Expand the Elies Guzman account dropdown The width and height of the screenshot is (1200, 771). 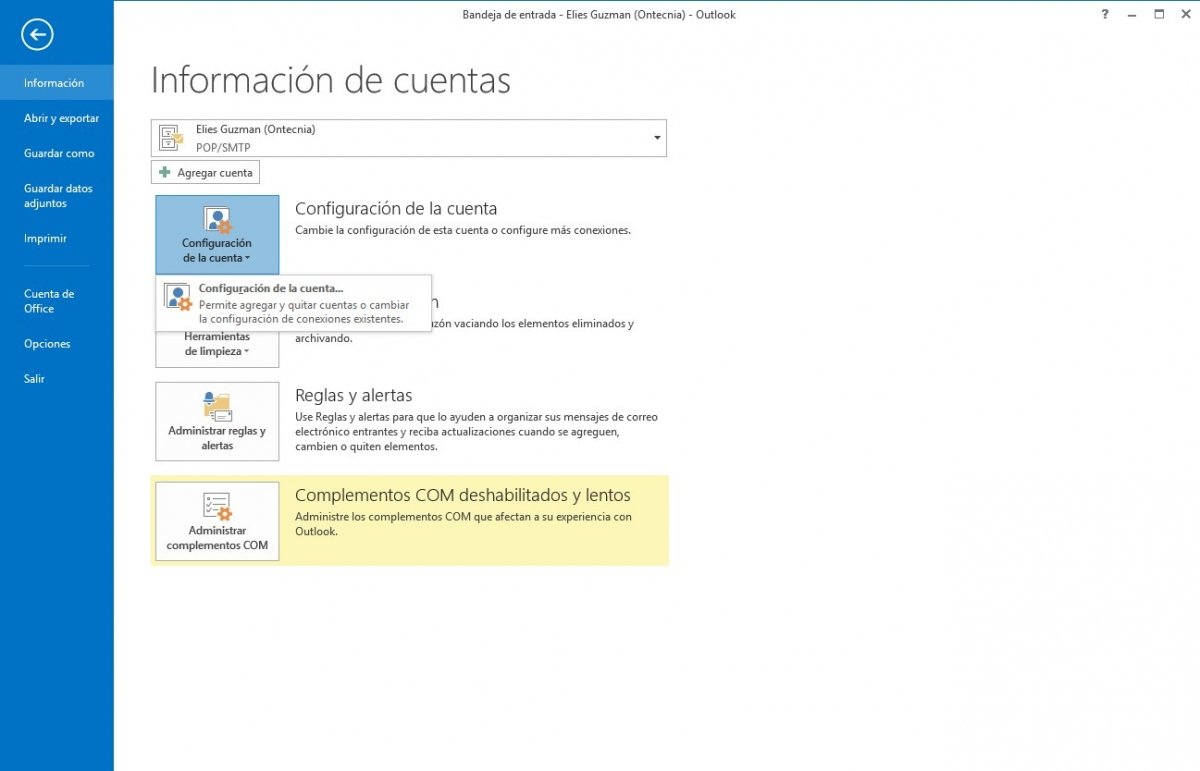[657, 138]
